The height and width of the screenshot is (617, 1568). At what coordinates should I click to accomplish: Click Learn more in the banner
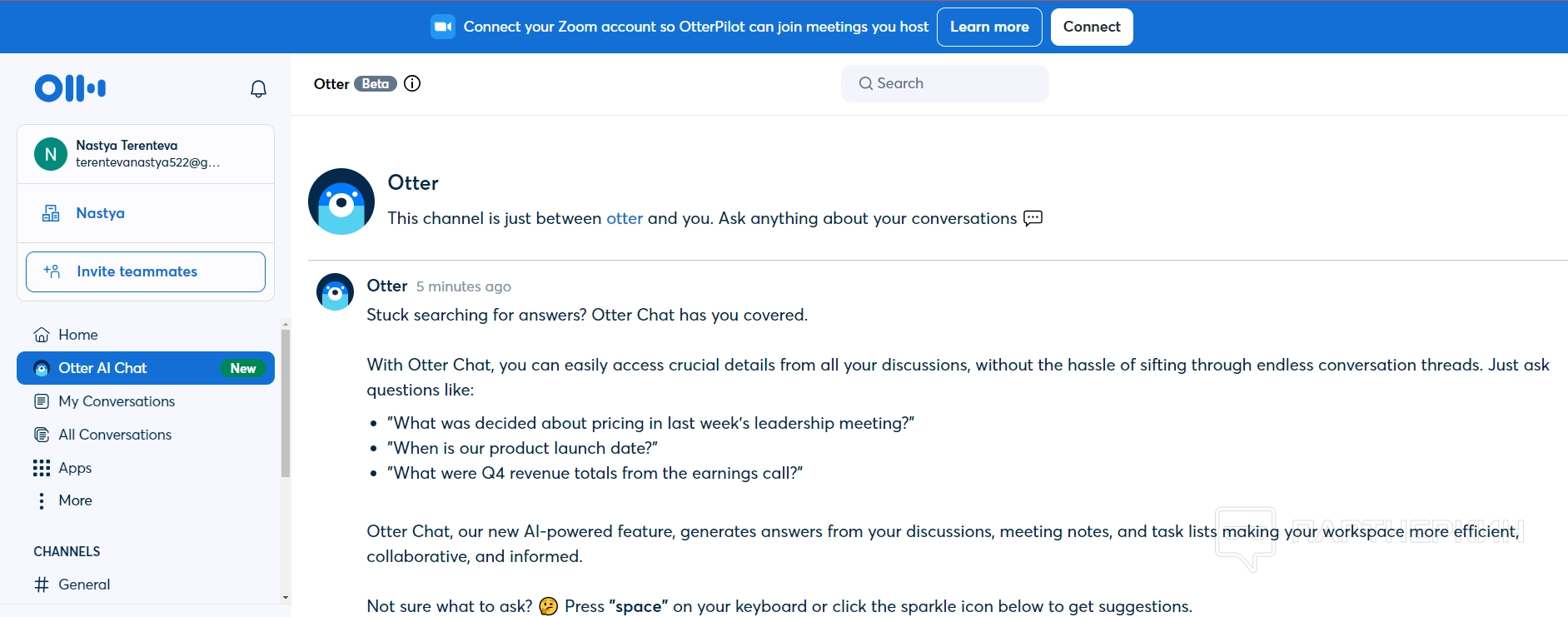(x=989, y=27)
